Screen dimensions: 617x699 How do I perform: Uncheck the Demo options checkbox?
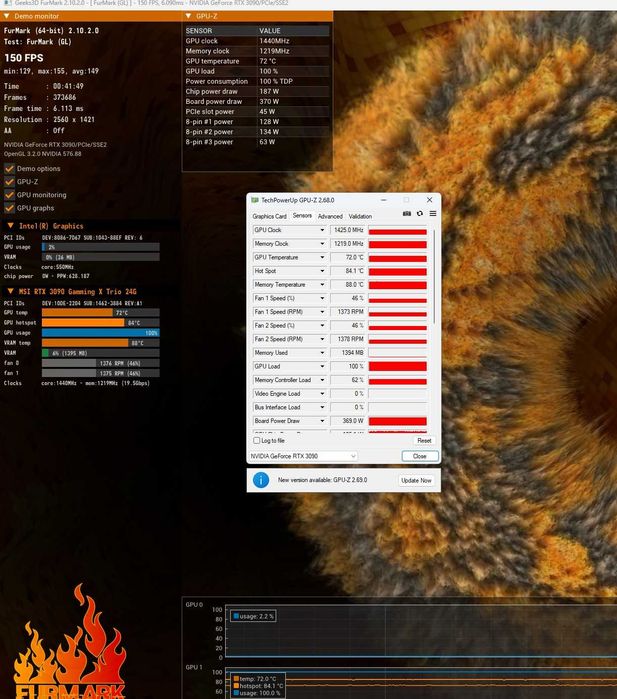9,169
